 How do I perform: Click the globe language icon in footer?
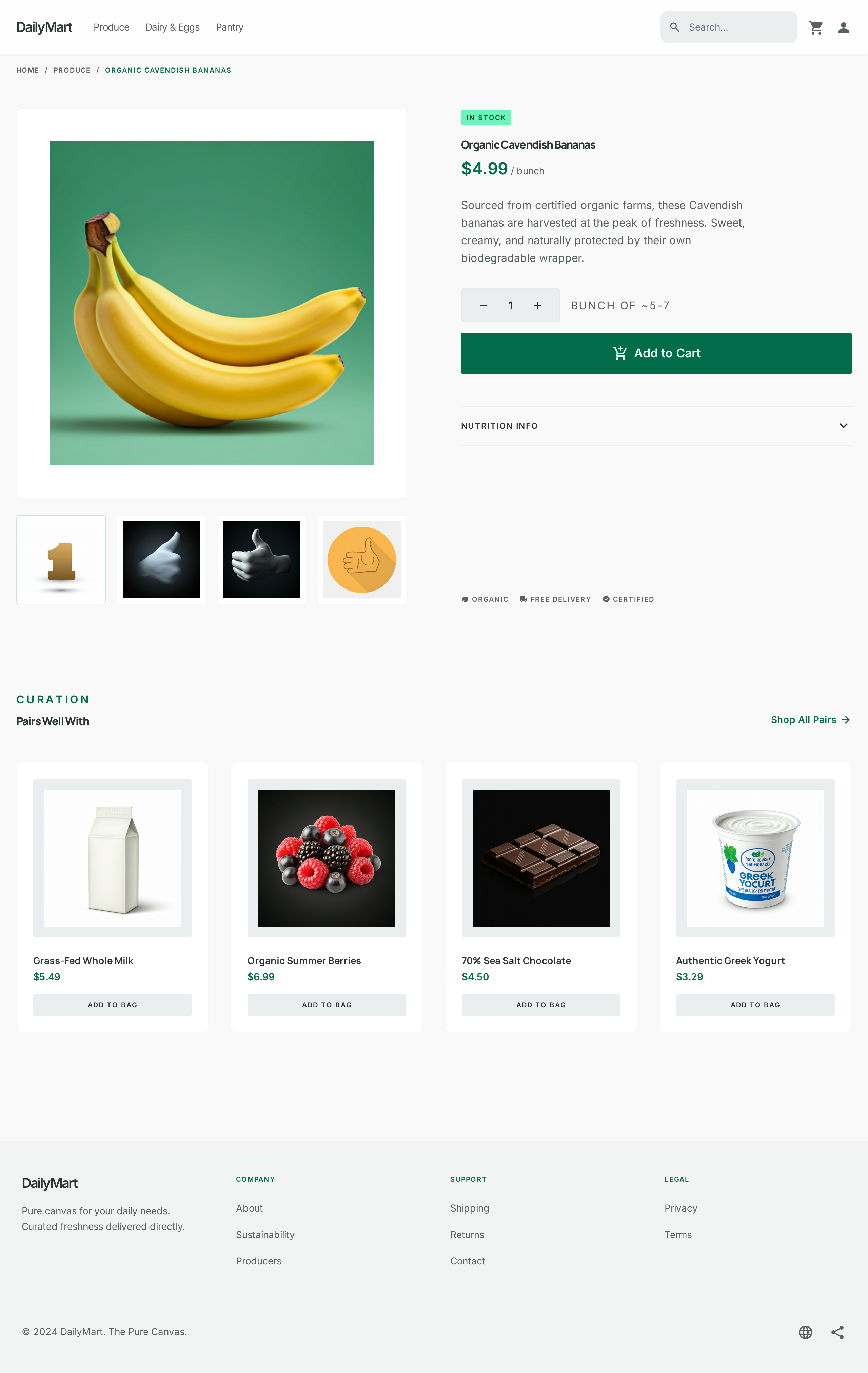805,1332
